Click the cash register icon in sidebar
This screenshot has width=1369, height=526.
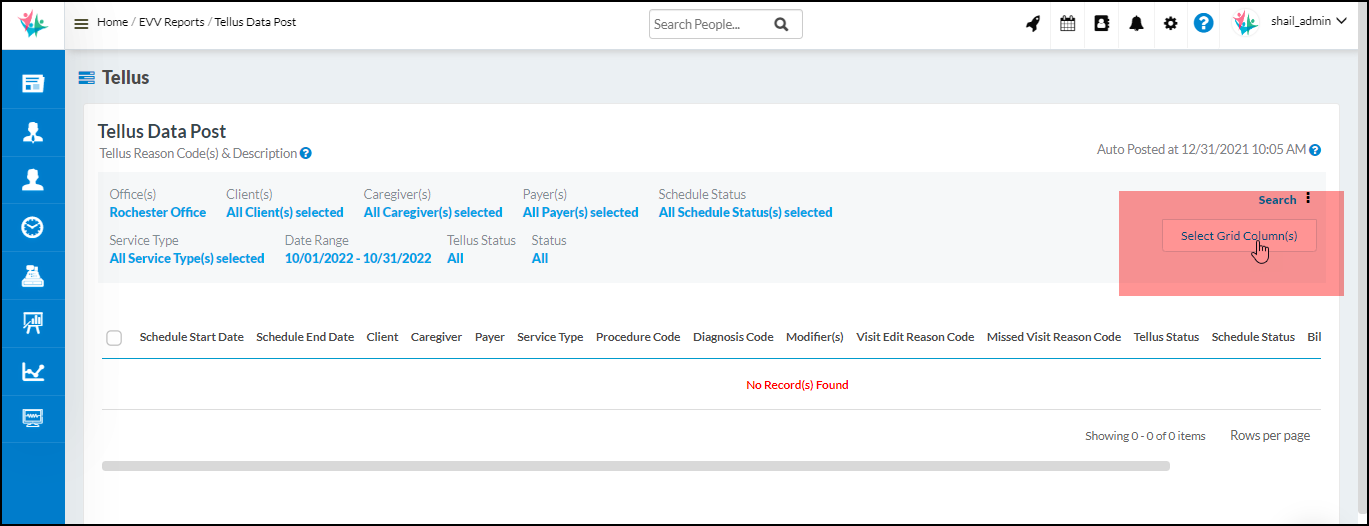click(x=32, y=276)
